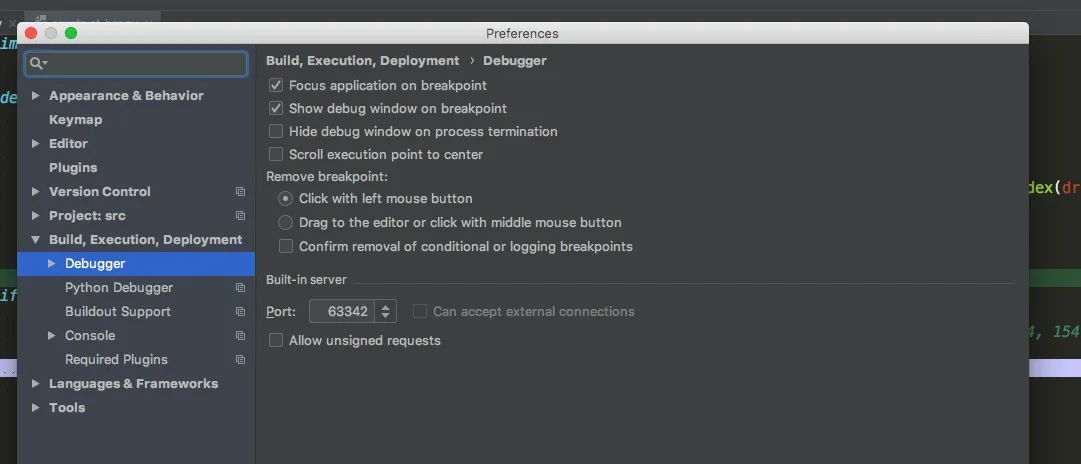Click project-level icon beside Console

coord(240,335)
